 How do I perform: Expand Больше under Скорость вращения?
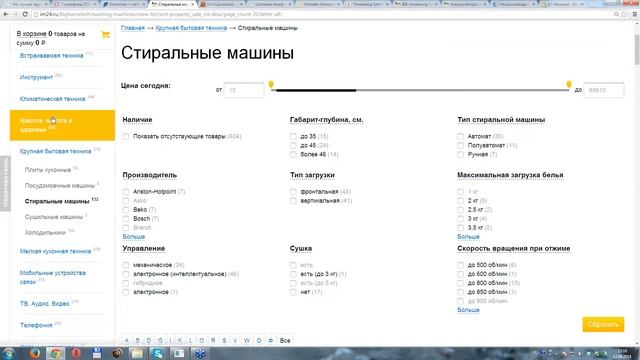(x=468, y=310)
